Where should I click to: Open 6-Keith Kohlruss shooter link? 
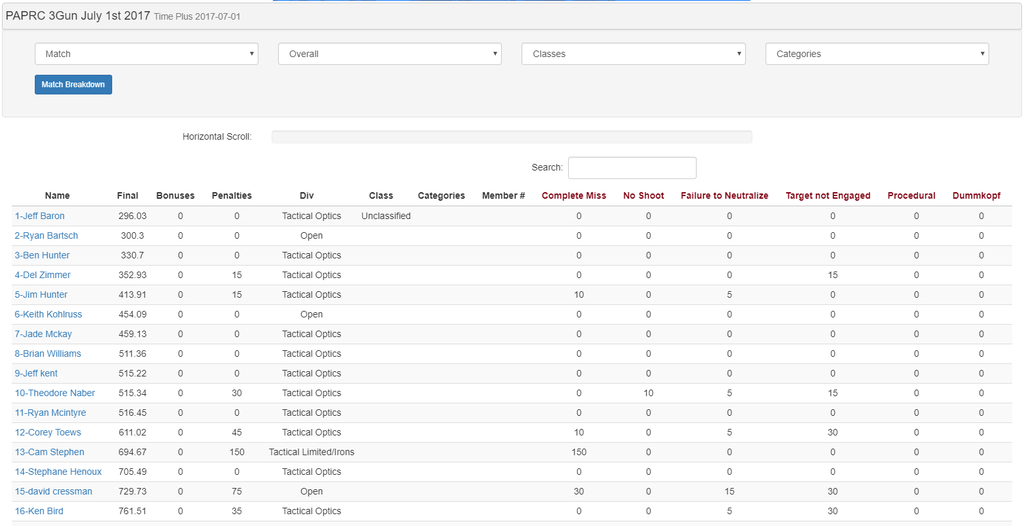tap(48, 314)
